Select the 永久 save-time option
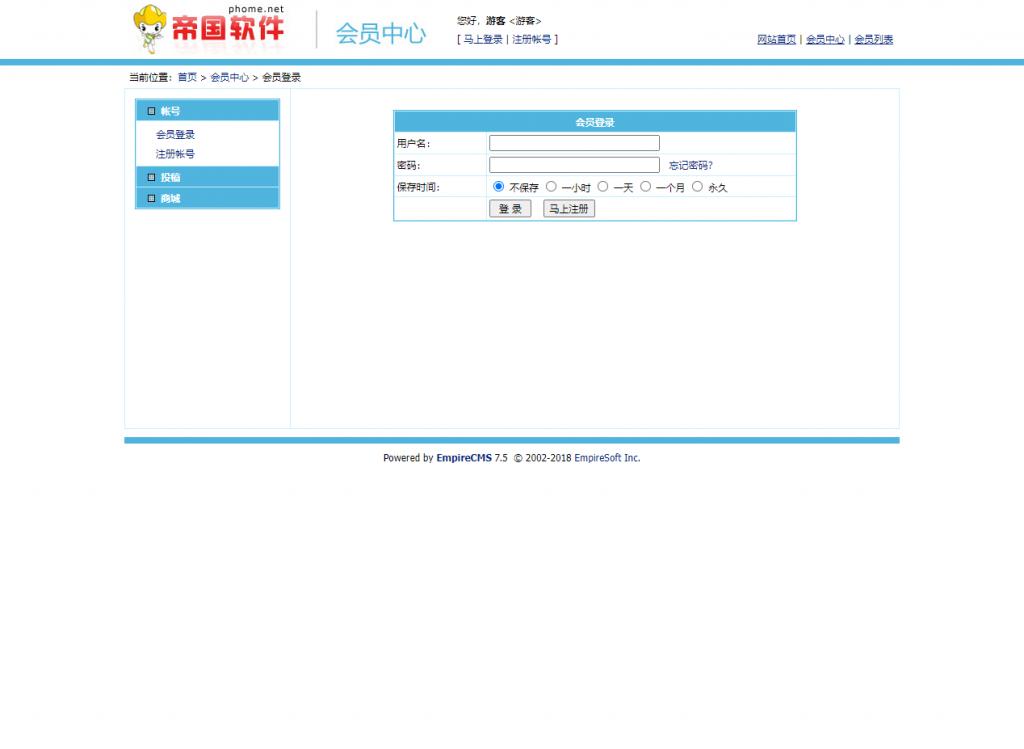Image resolution: width=1024 pixels, height=749 pixels. [x=697, y=187]
